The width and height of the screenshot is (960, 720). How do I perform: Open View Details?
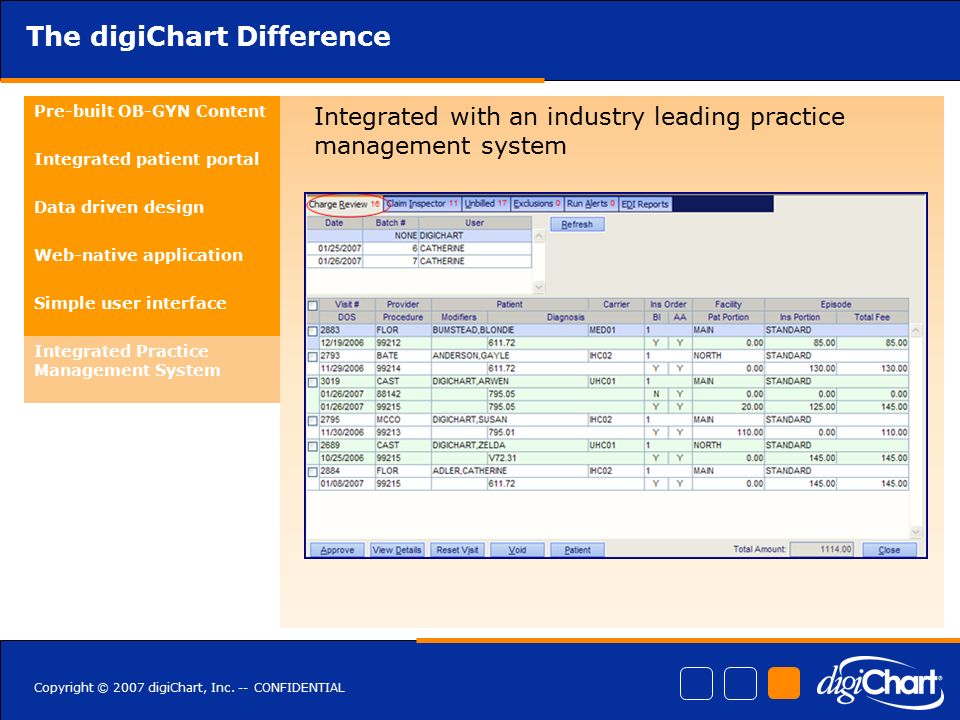click(397, 550)
